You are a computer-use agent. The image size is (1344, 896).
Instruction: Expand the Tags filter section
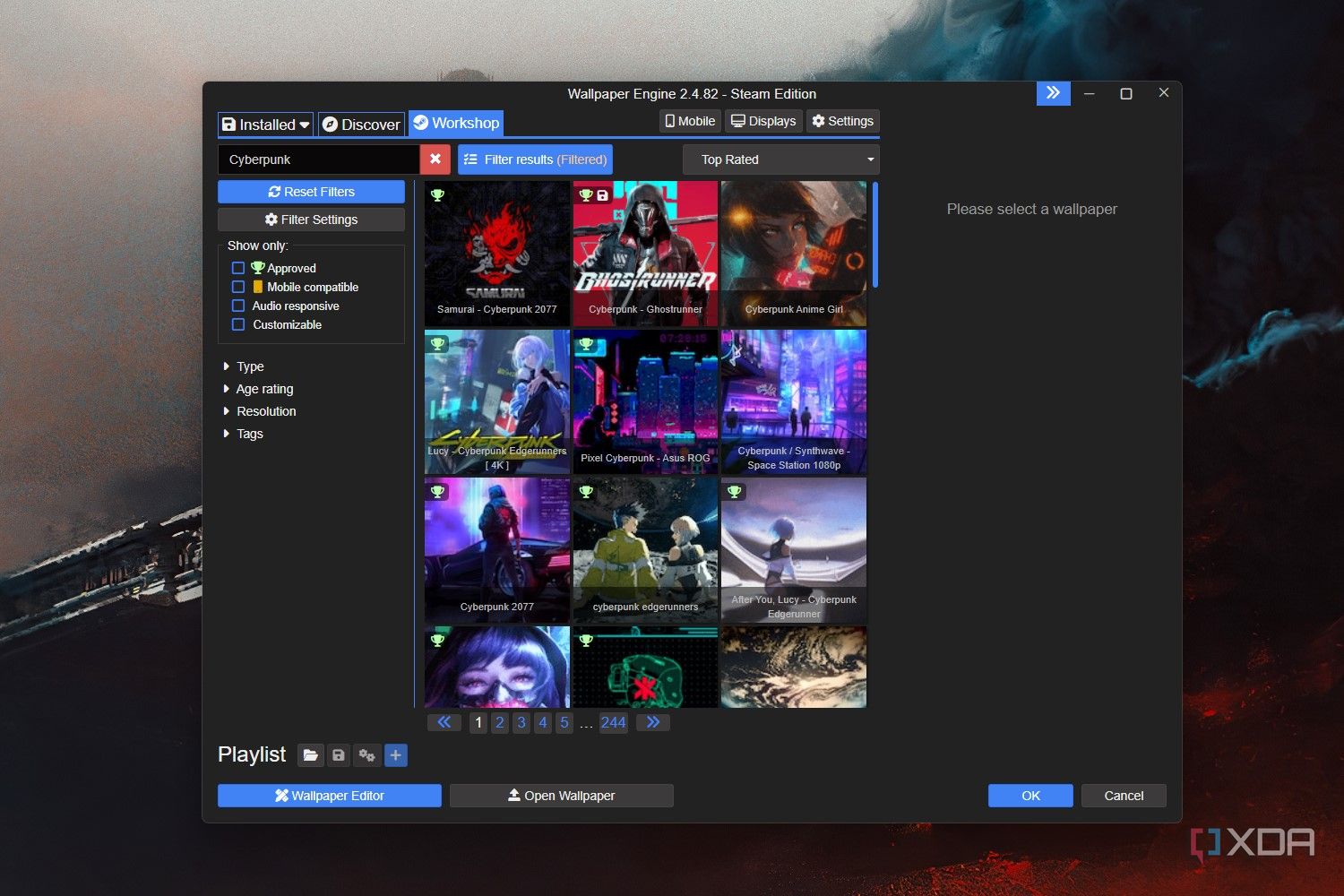tap(249, 434)
